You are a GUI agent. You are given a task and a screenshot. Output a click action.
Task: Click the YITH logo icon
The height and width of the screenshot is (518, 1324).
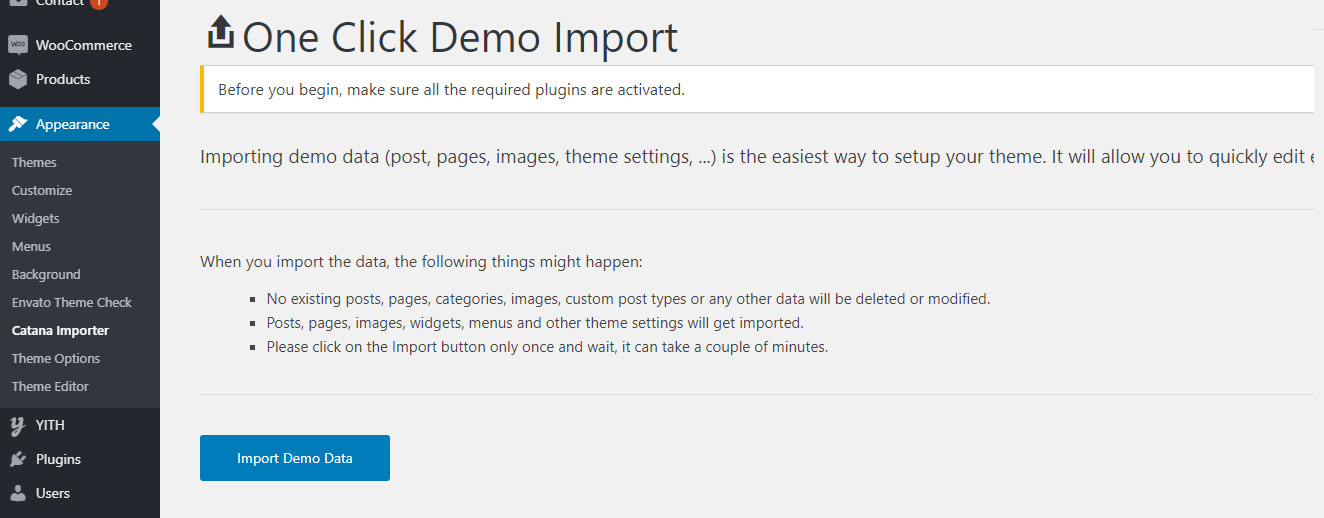tap(18, 425)
